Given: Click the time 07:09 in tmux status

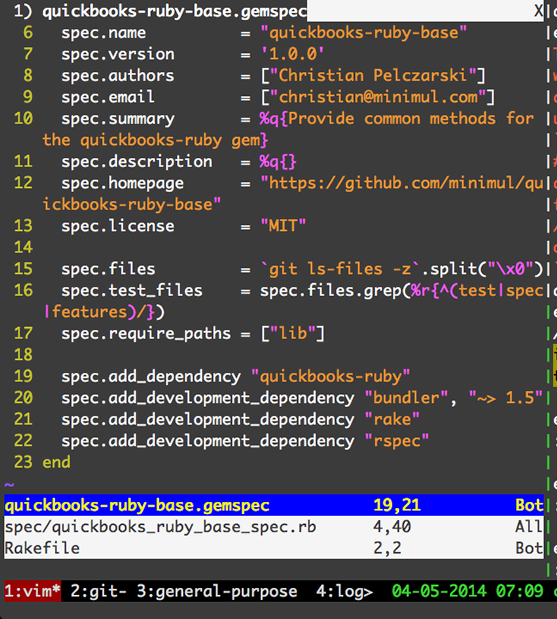Looking at the screenshot, I should point(519,591).
